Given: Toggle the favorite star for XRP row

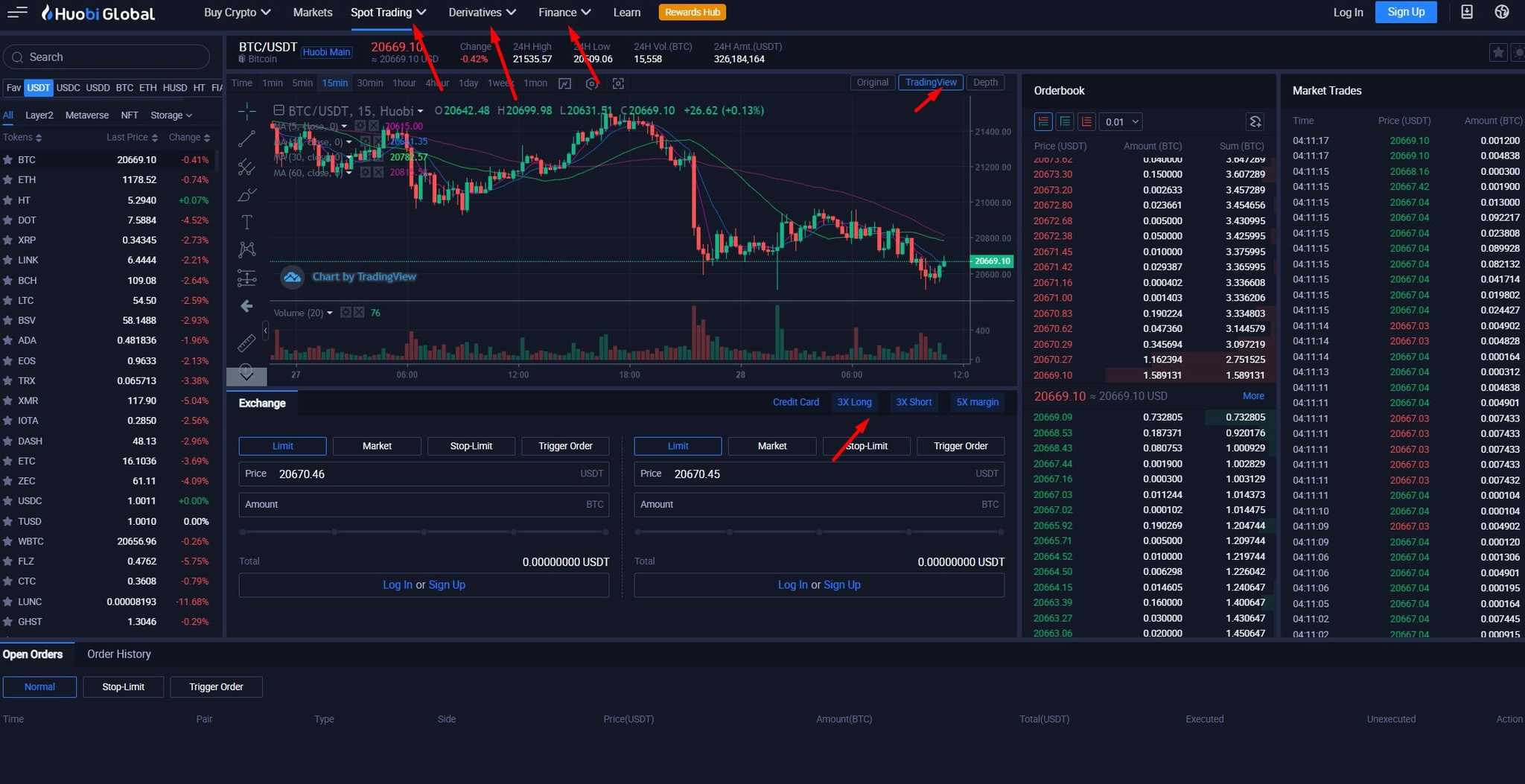Looking at the screenshot, I should coord(7,240).
